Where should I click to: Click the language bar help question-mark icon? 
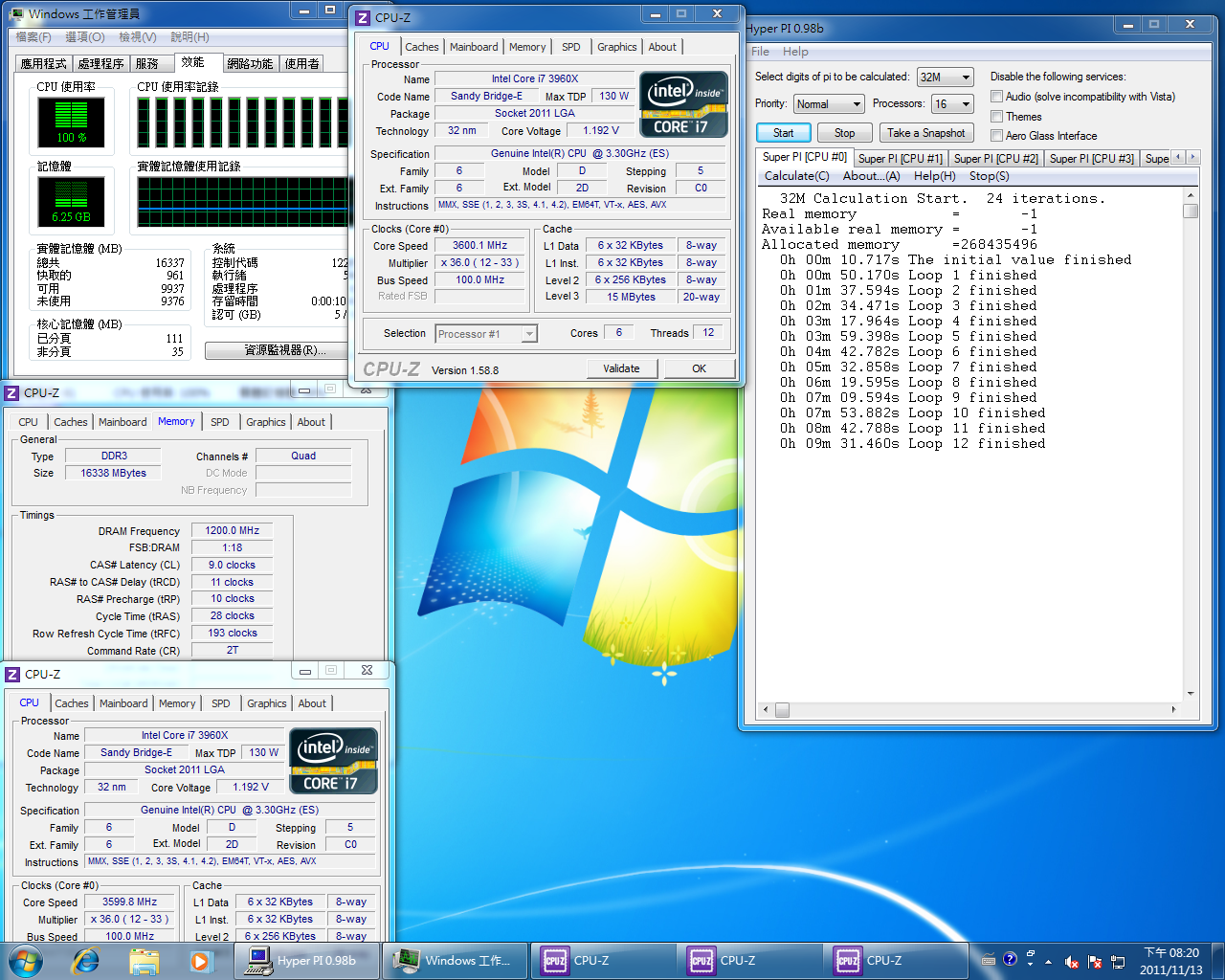(x=1010, y=959)
